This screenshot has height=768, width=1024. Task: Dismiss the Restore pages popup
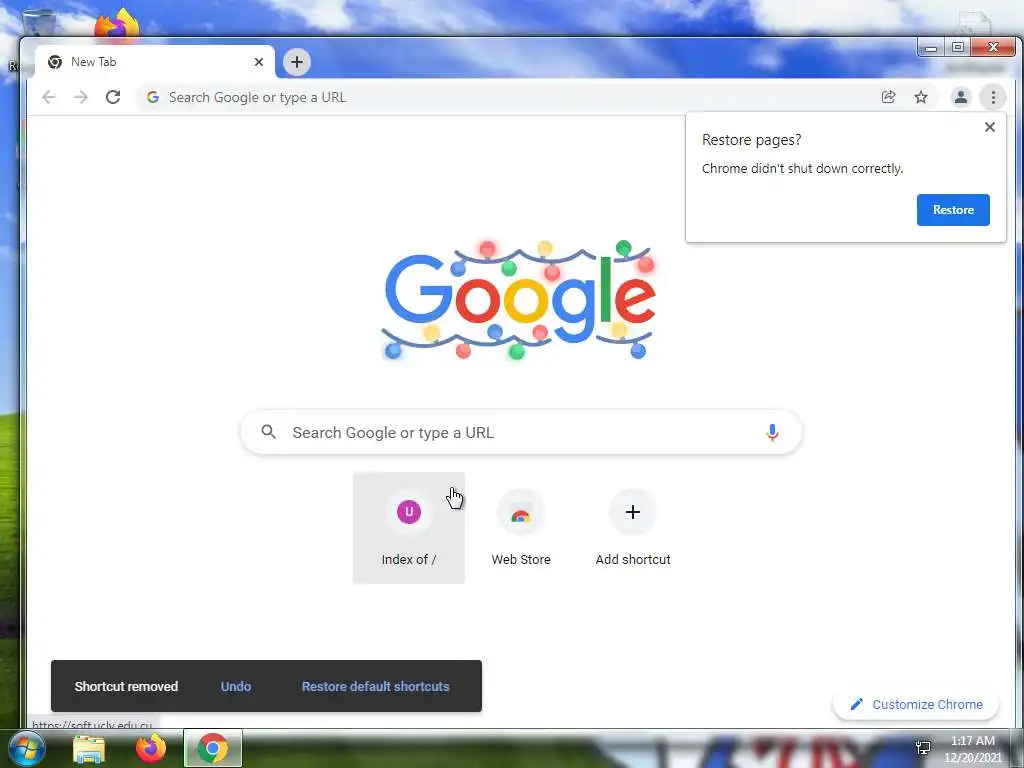(x=990, y=127)
